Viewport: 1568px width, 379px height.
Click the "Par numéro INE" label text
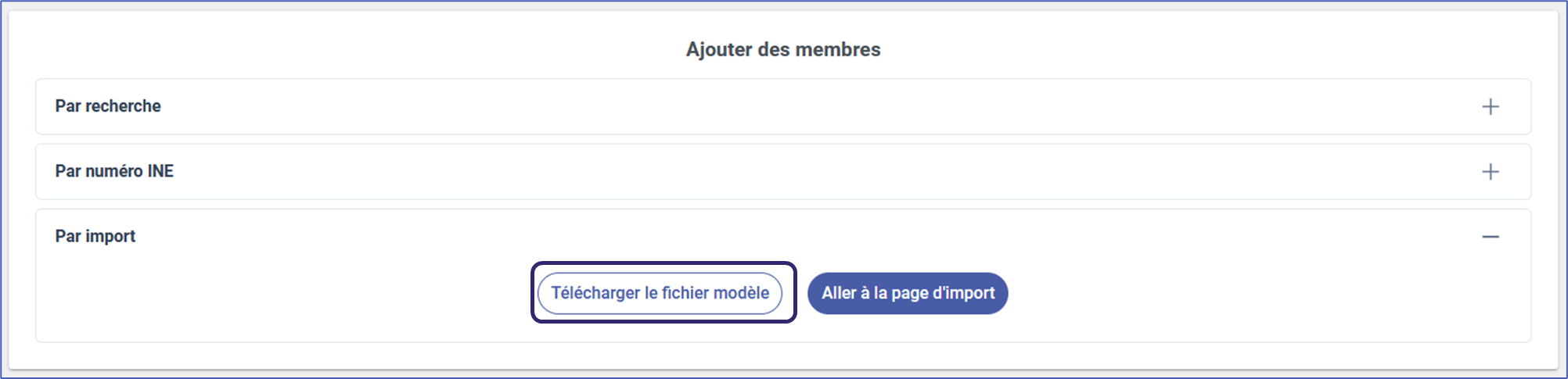pos(114,171)
